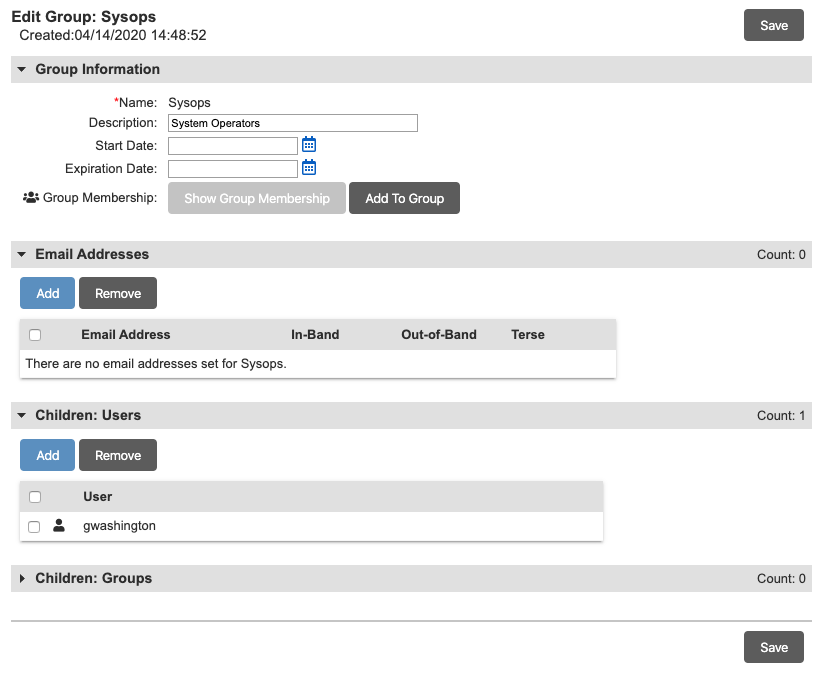Click inside the Description text field
This screenshot has width=823, height=673.
[292, 122]
